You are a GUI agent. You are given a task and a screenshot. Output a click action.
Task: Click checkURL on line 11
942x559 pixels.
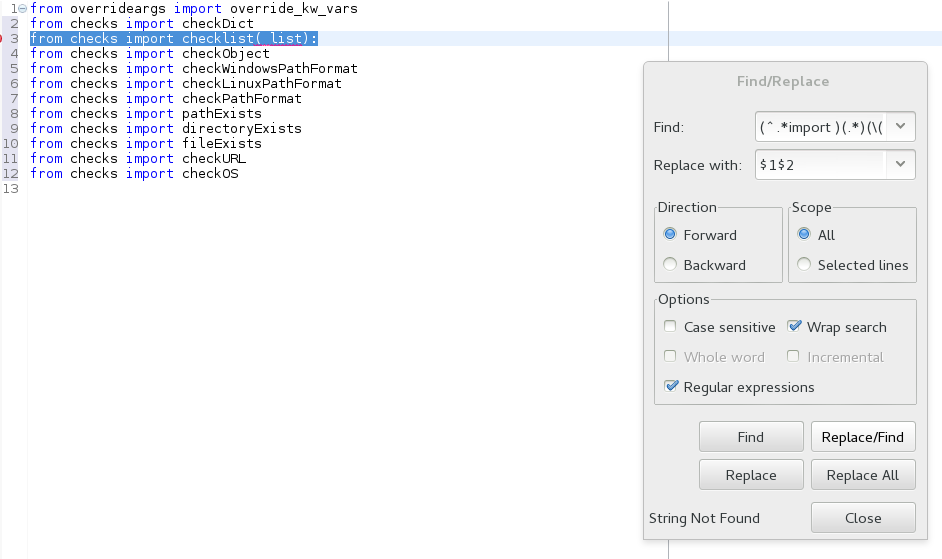[214, 159]
